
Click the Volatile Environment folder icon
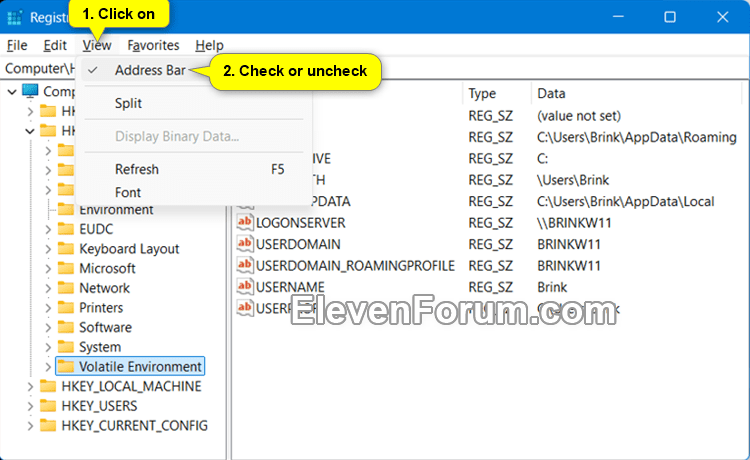66,366
